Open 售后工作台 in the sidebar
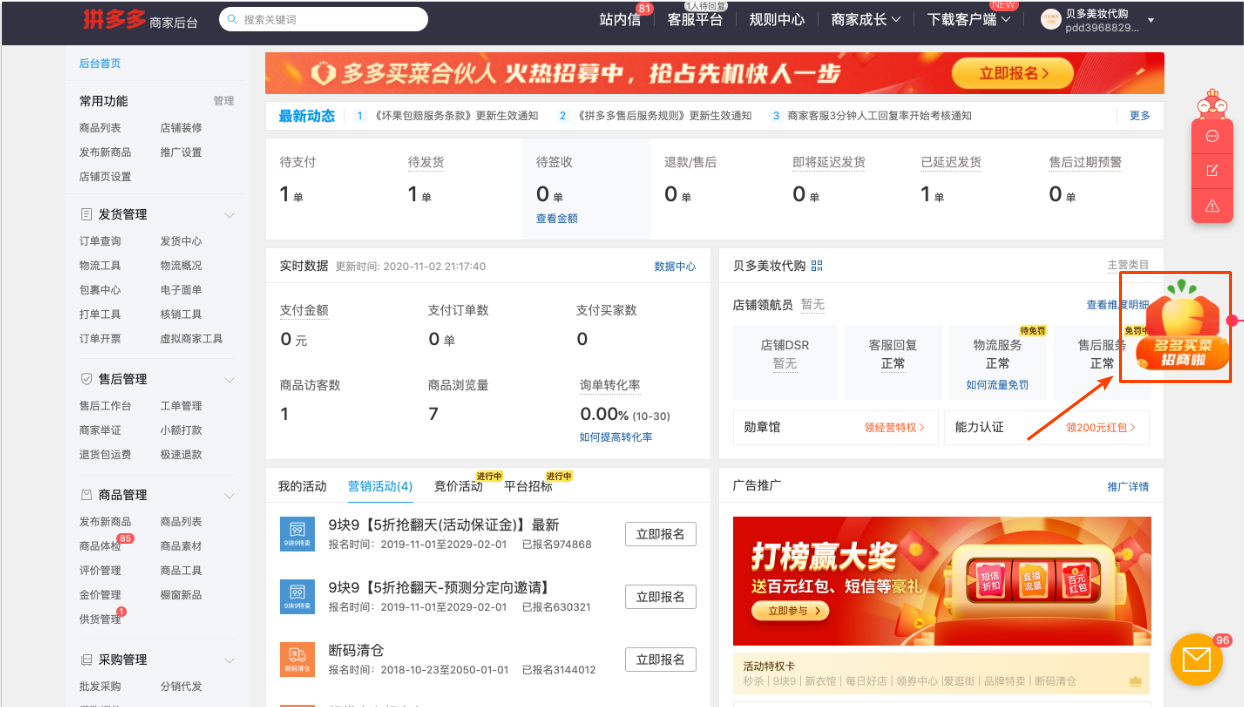This screenshot has width=1244, height=707. 105,406
